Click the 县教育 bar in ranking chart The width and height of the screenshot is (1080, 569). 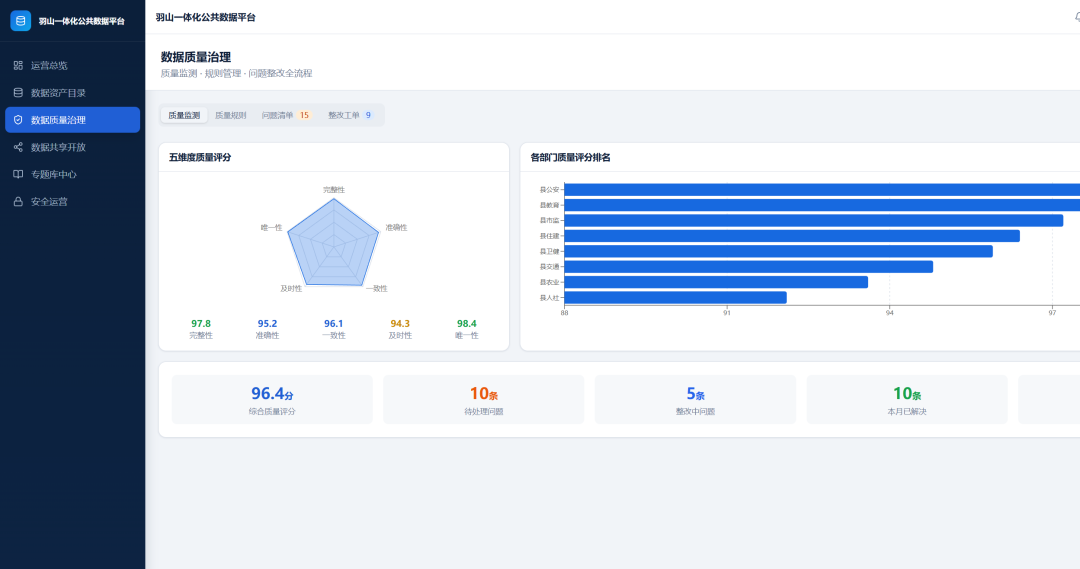pos(822,205)
